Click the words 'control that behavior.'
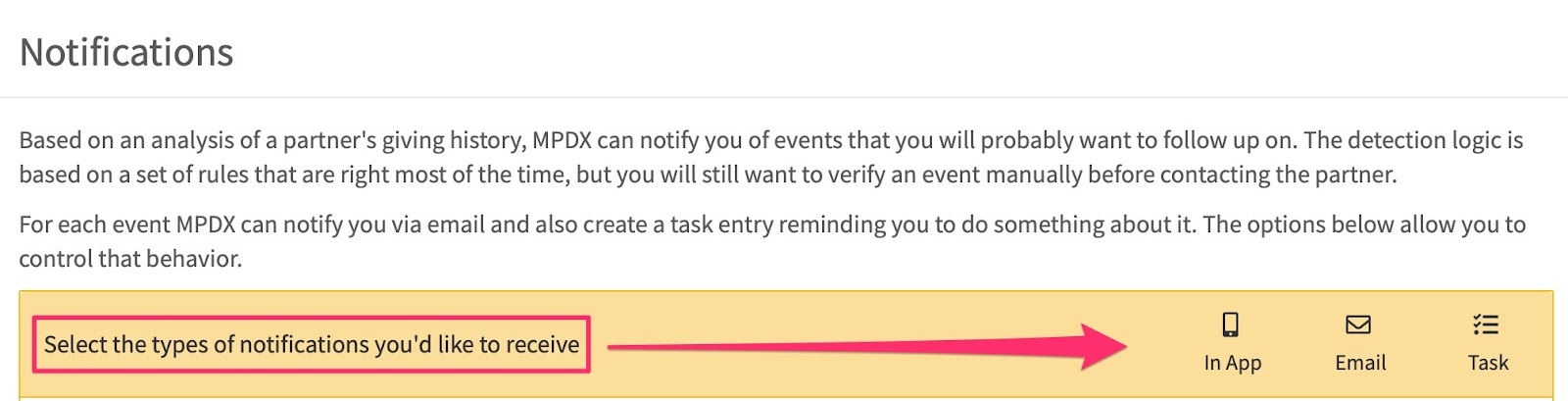Viewport: 1568px width, 401px height. pos(130,259)
